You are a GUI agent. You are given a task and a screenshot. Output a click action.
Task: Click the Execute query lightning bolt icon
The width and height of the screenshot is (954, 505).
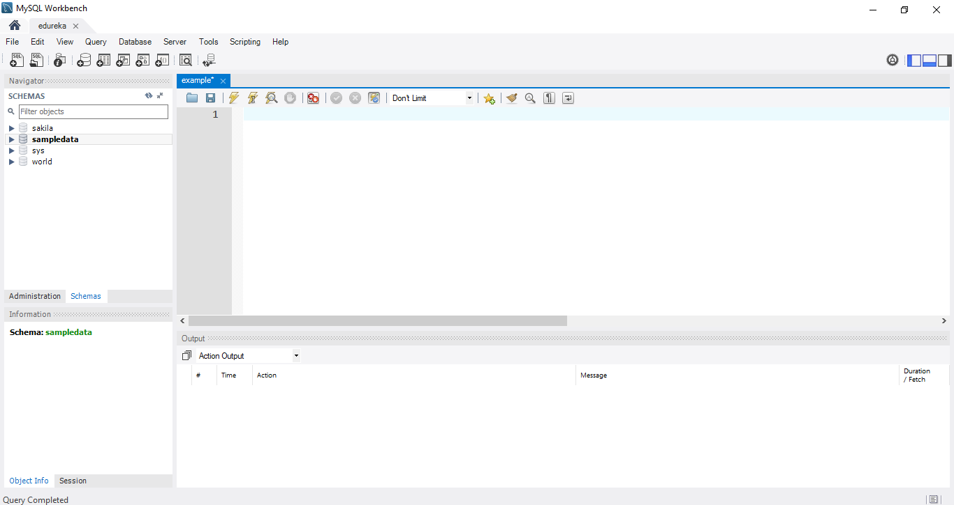click(233, 98)
